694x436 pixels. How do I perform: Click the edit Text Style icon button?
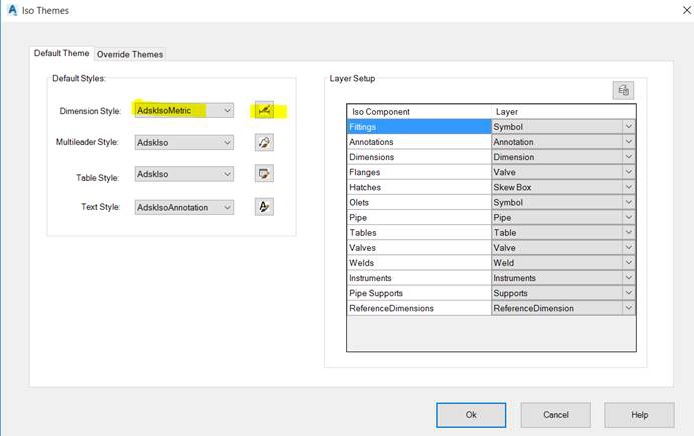point(264,207)
